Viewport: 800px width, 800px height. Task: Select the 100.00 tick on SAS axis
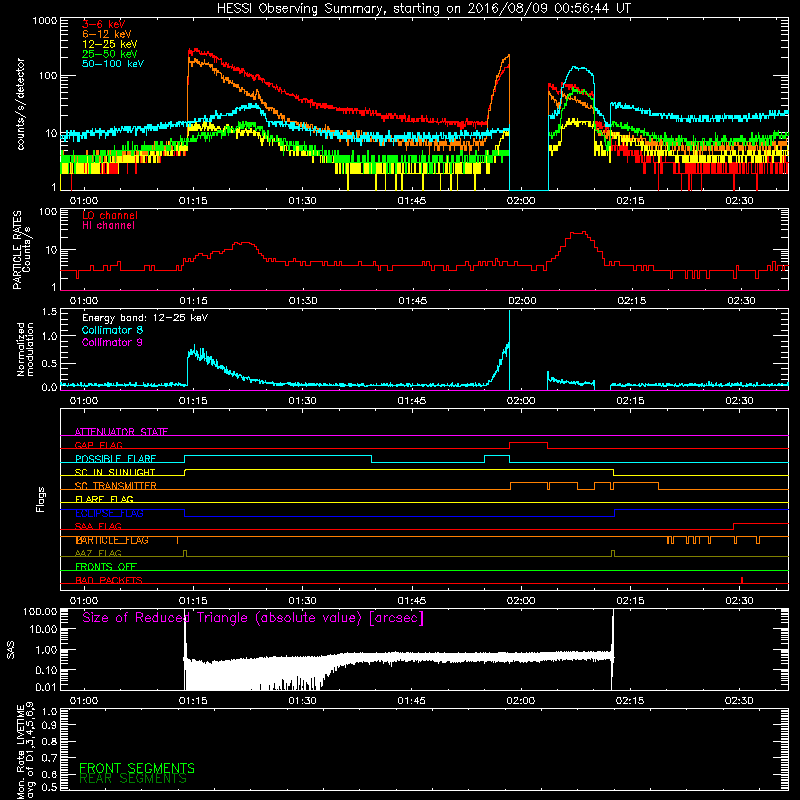pos(40,611)
